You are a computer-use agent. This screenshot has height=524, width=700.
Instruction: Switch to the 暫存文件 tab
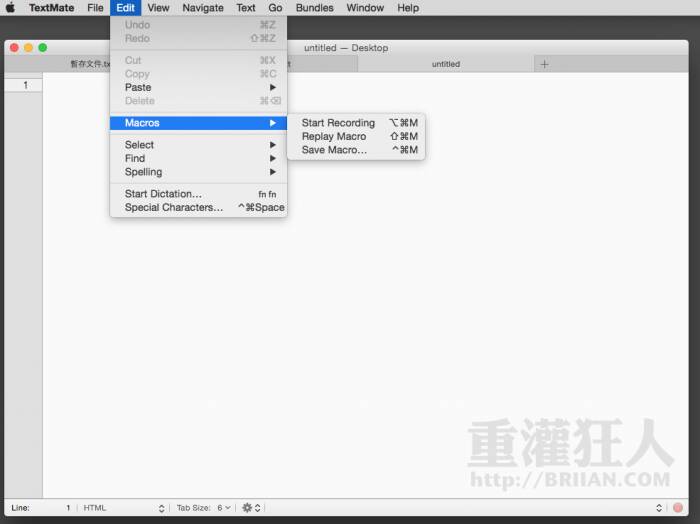tap(89, 64)
